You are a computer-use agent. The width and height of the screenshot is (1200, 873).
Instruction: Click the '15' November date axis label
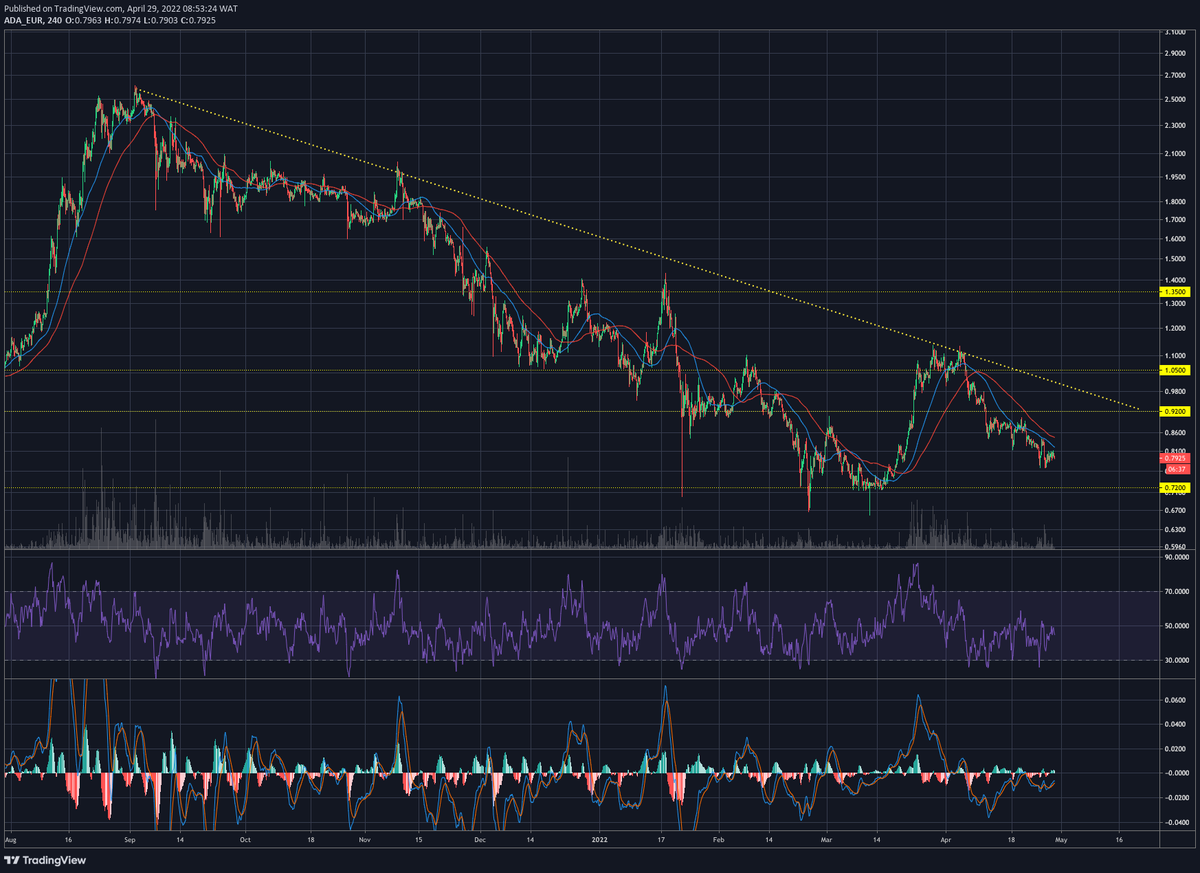coord(419,842)
